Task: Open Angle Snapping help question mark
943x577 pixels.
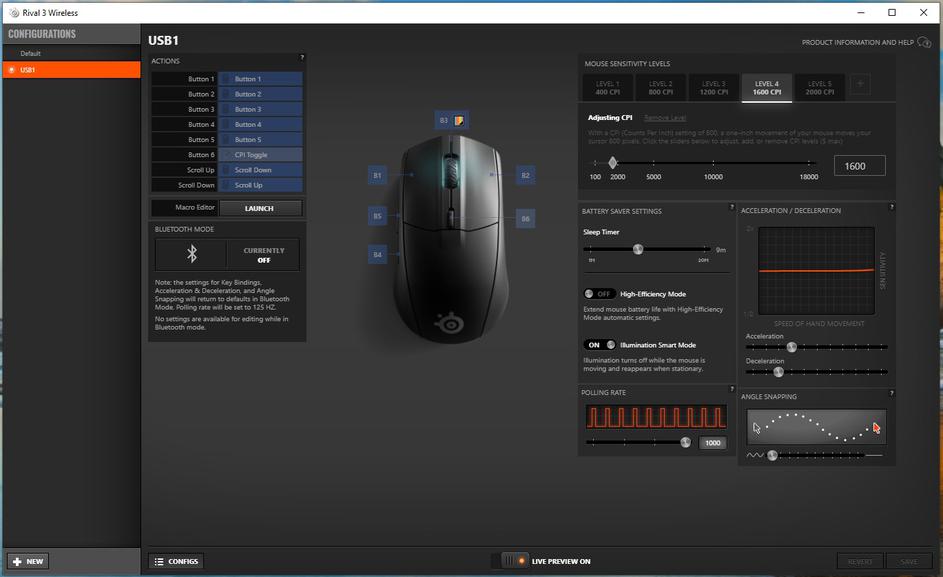Action: [x=891, y=393]
